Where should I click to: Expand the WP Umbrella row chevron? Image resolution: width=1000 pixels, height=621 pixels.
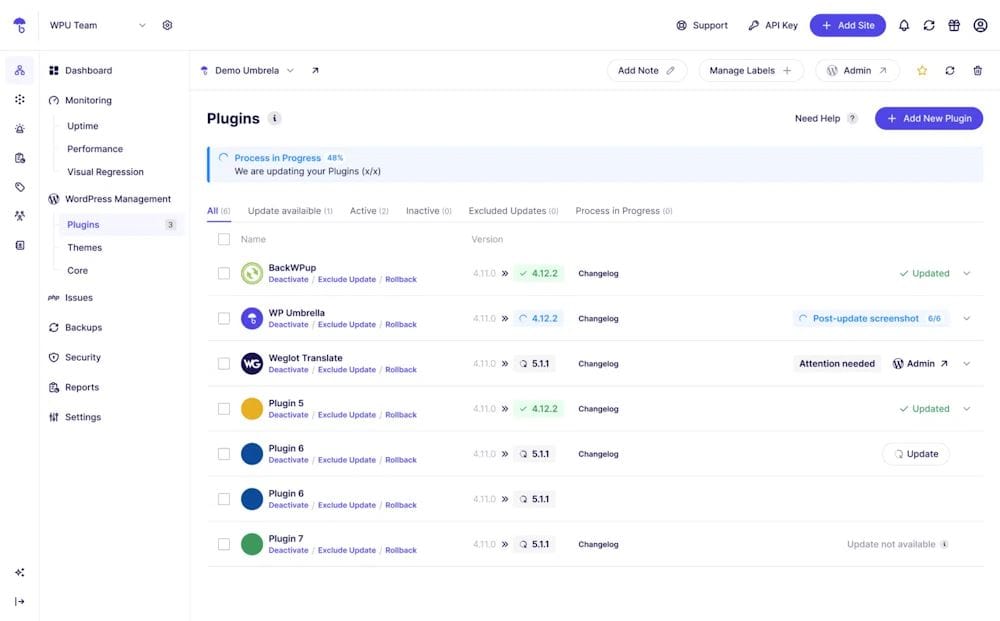pyautogui.click(x=967, y=318)
